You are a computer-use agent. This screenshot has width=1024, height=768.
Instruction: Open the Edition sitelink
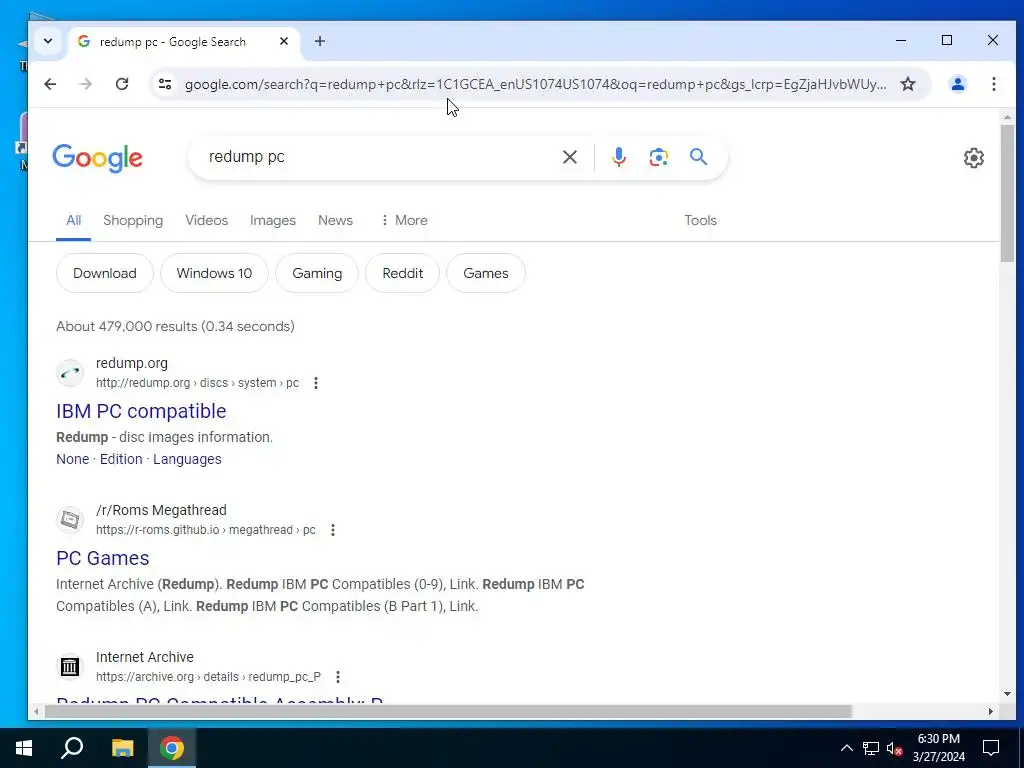121,460
